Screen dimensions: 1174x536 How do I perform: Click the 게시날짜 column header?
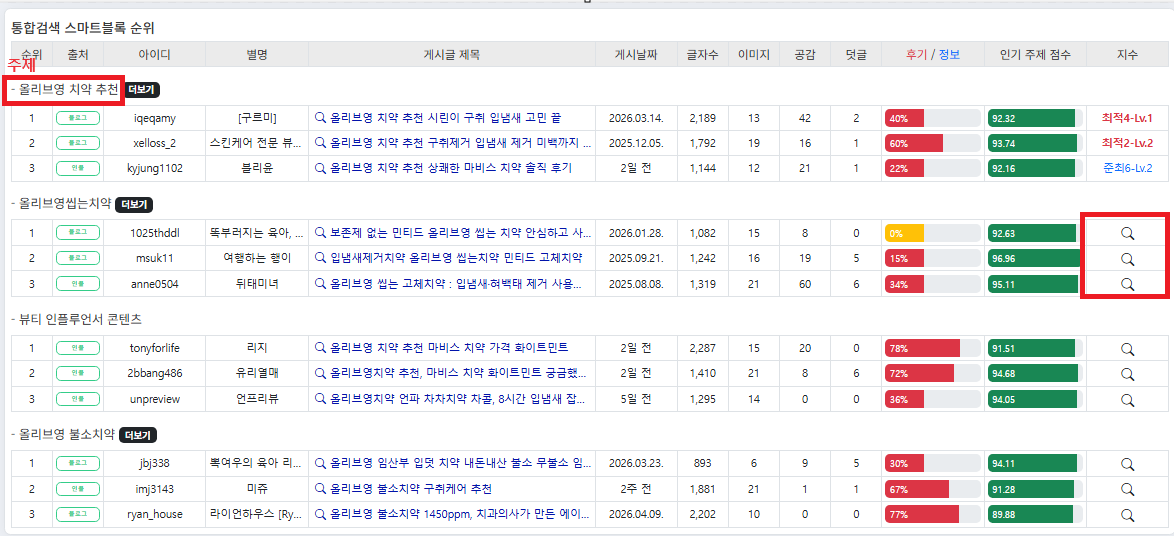(x=636, y=55)
